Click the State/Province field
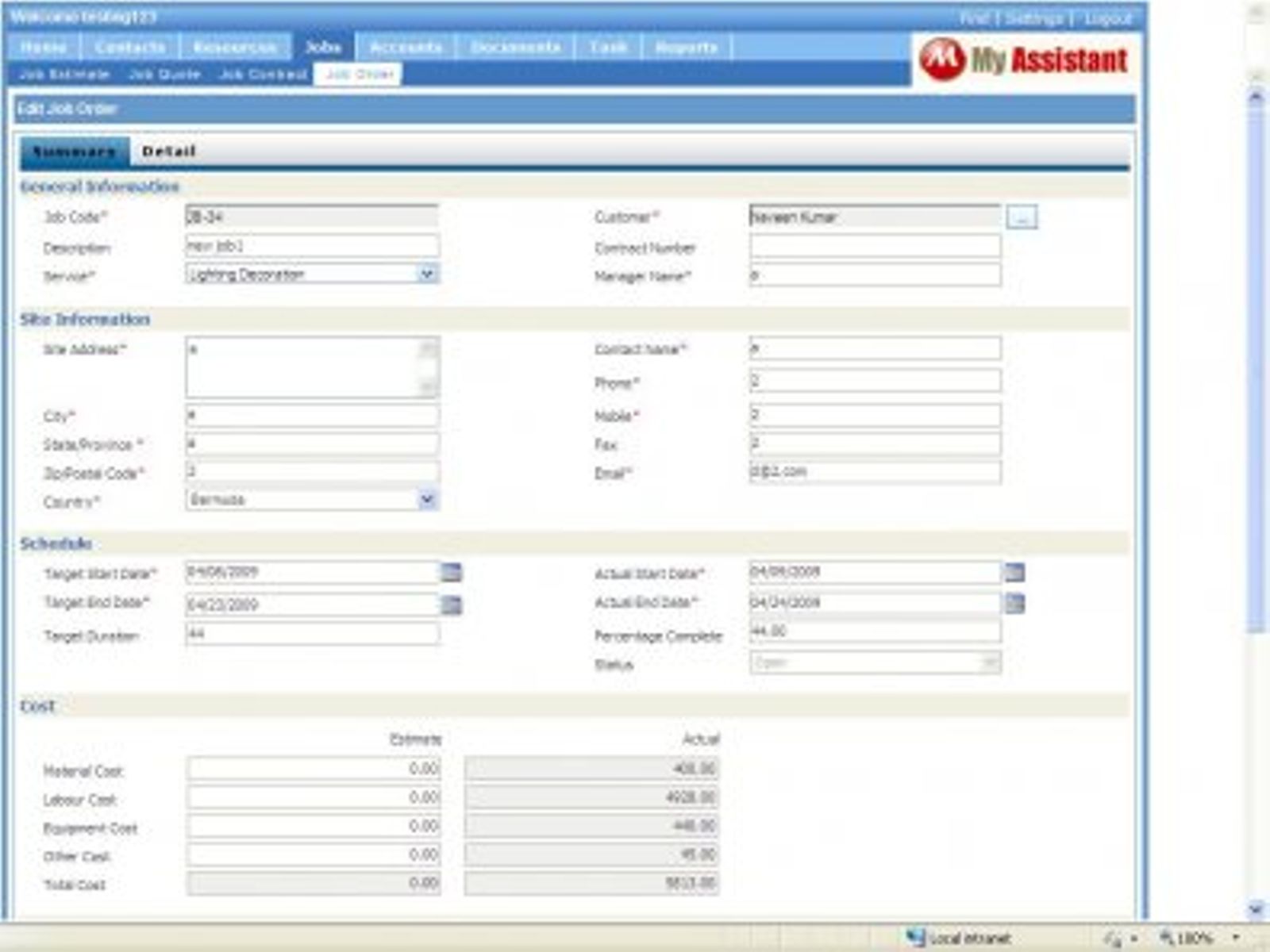This screenshot has width=1270, height=952. (311, 443)
